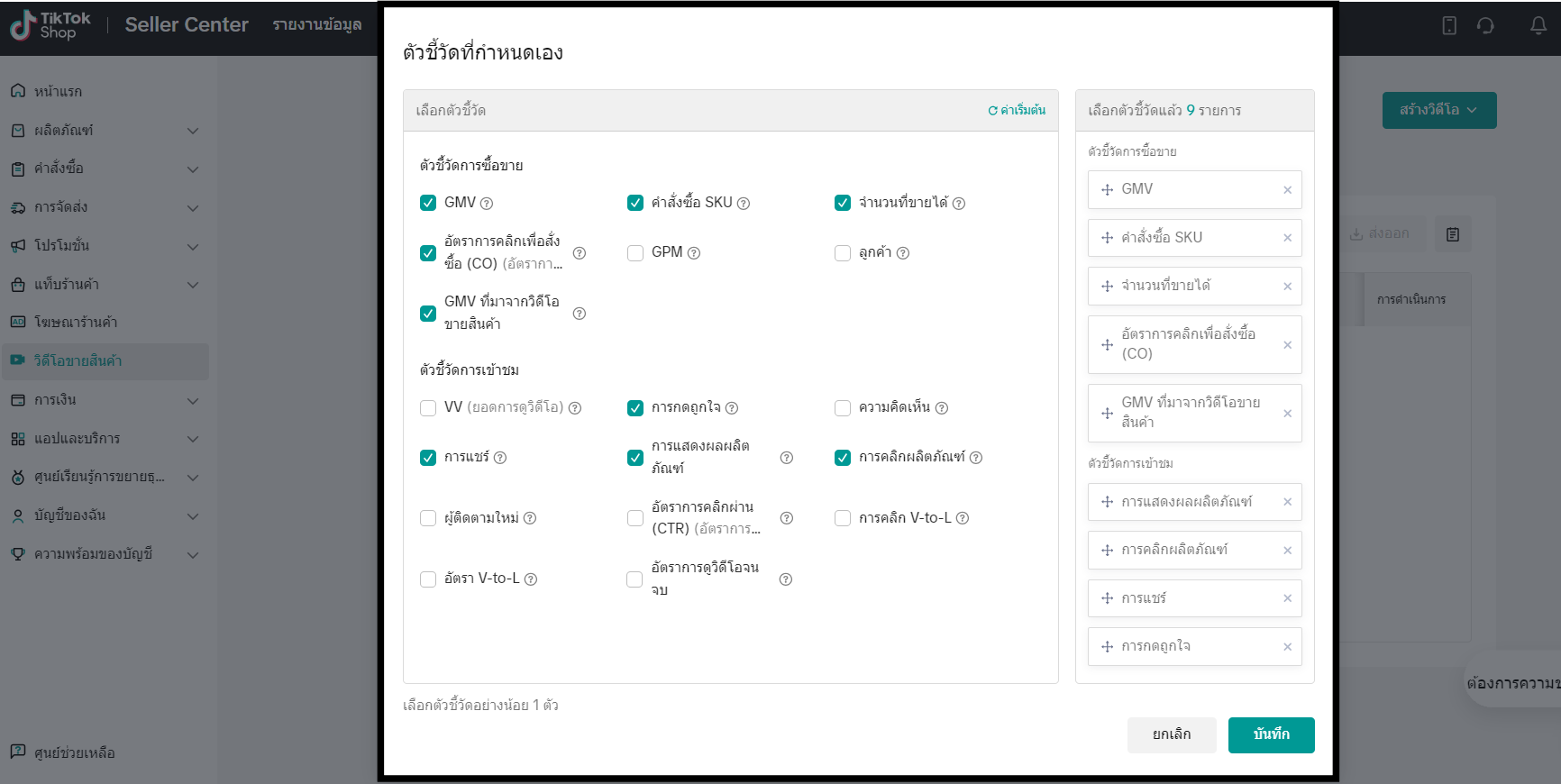Click the mobile phone icon in header
Viewport: 1561px width, 784px height.
coord(1449,25)
